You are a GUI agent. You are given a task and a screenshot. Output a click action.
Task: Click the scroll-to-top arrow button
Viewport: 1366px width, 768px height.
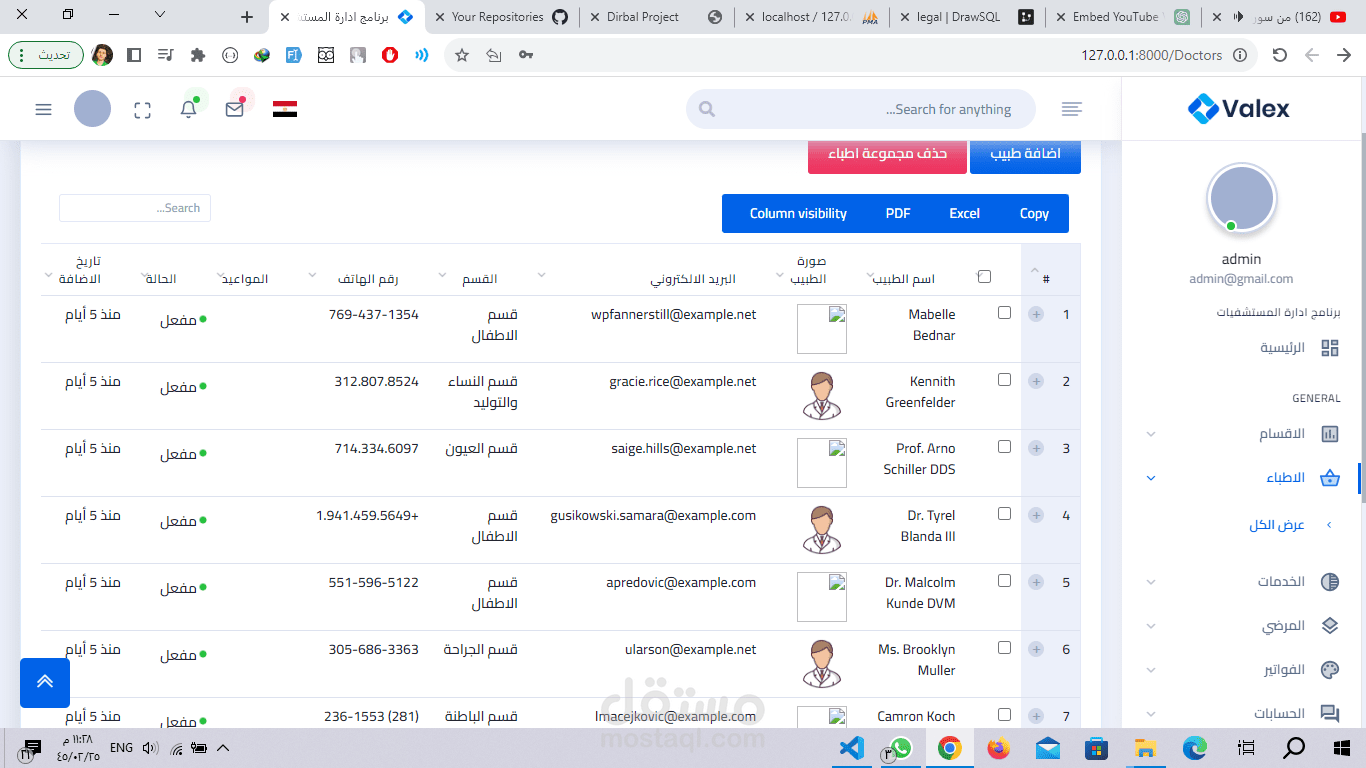coord(45,682)
